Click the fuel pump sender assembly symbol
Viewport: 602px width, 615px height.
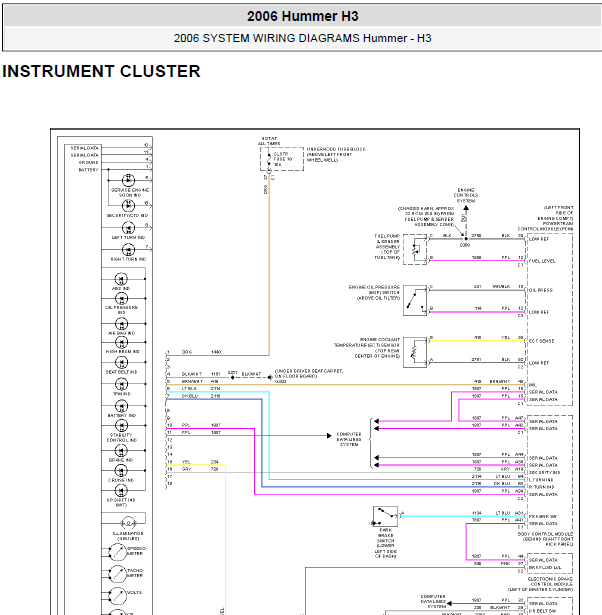coord(415,249)
